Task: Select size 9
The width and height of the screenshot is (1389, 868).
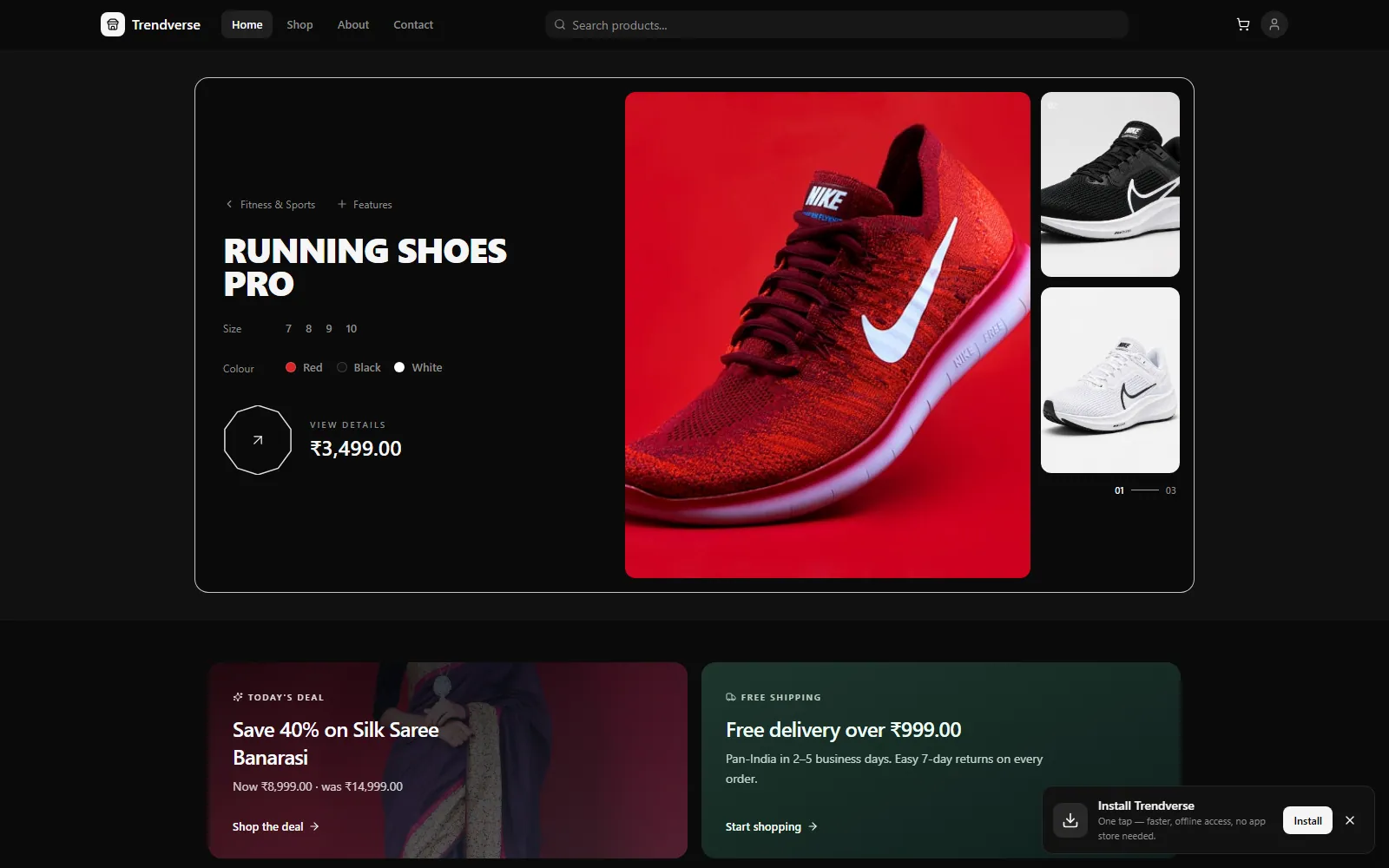Action: [x=329, y=329]
